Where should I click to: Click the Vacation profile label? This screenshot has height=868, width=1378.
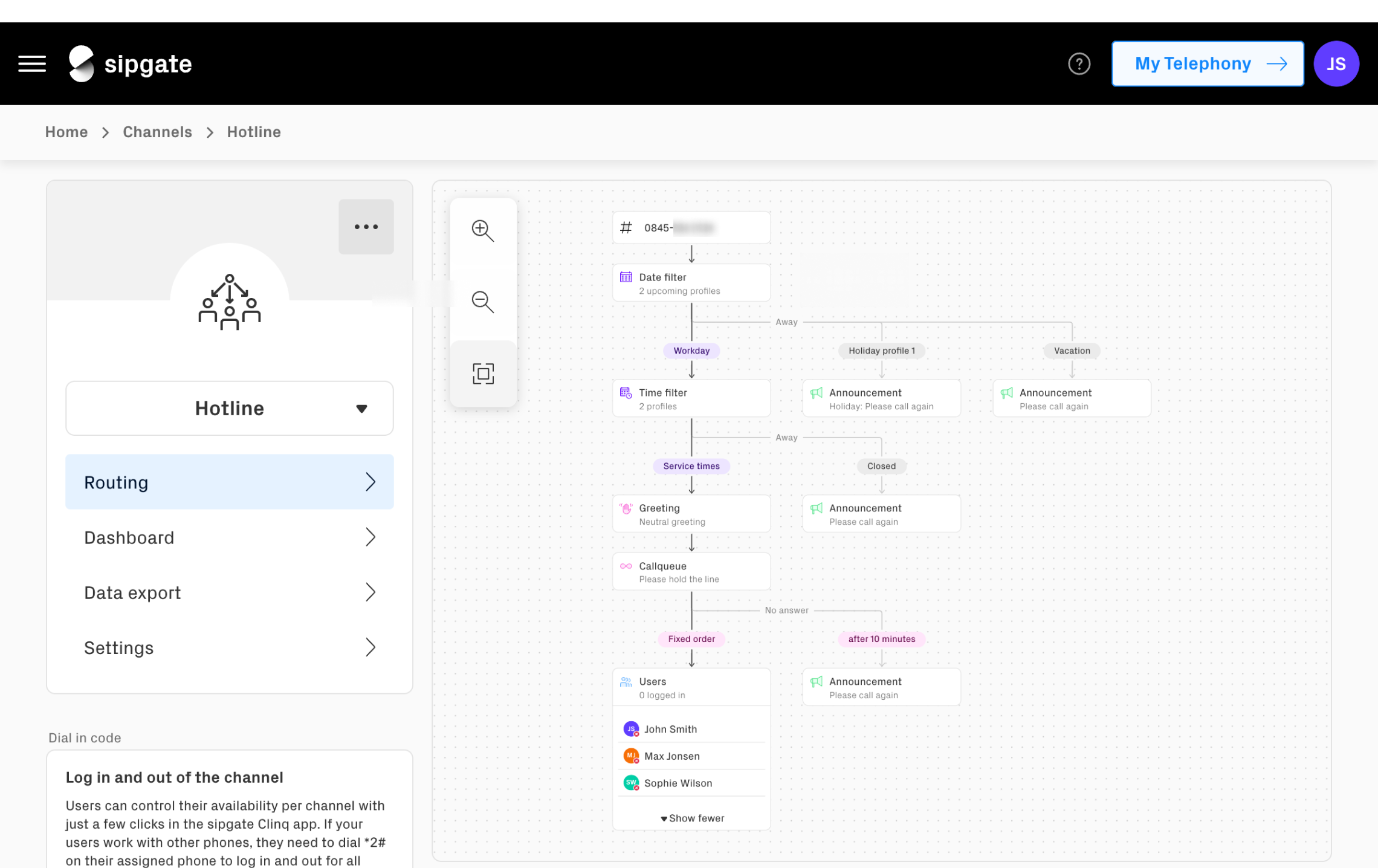[1072, 351]
